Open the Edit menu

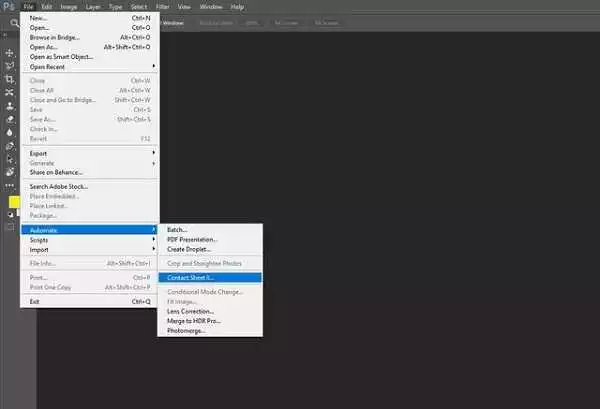click(47, 7)
